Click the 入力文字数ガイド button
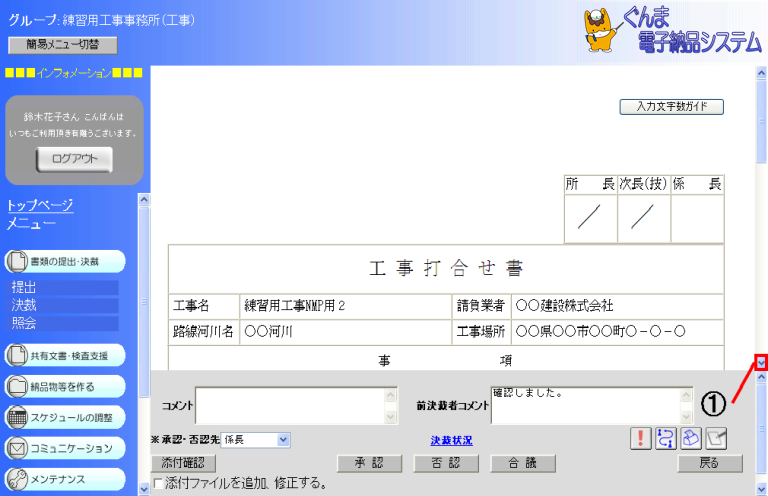 672,107
